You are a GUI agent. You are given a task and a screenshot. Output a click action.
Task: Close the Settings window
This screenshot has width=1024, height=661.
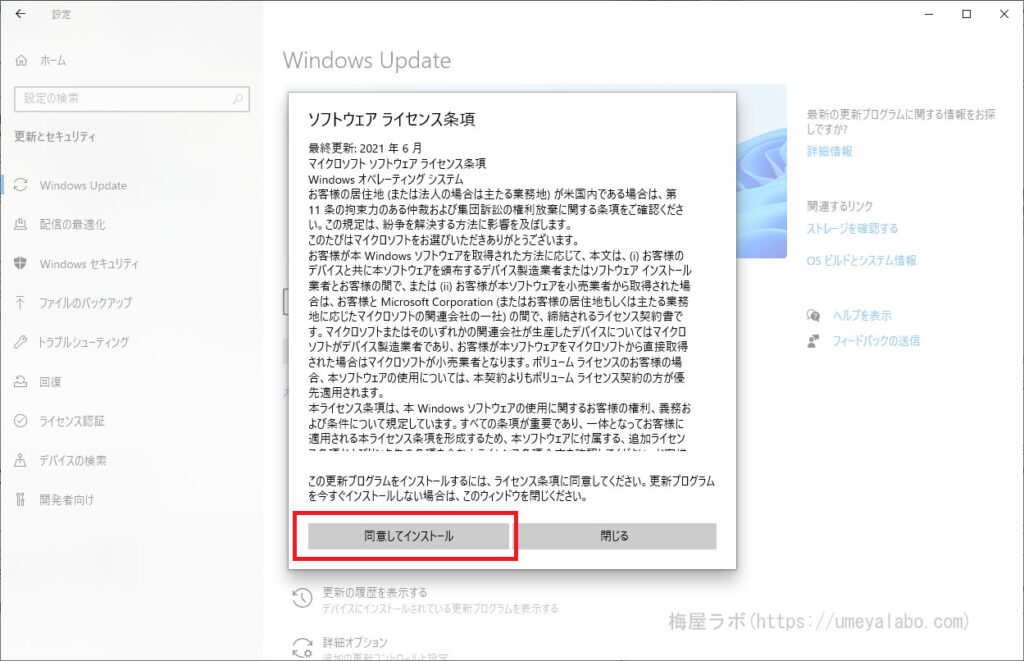(x=1004, y=14)
